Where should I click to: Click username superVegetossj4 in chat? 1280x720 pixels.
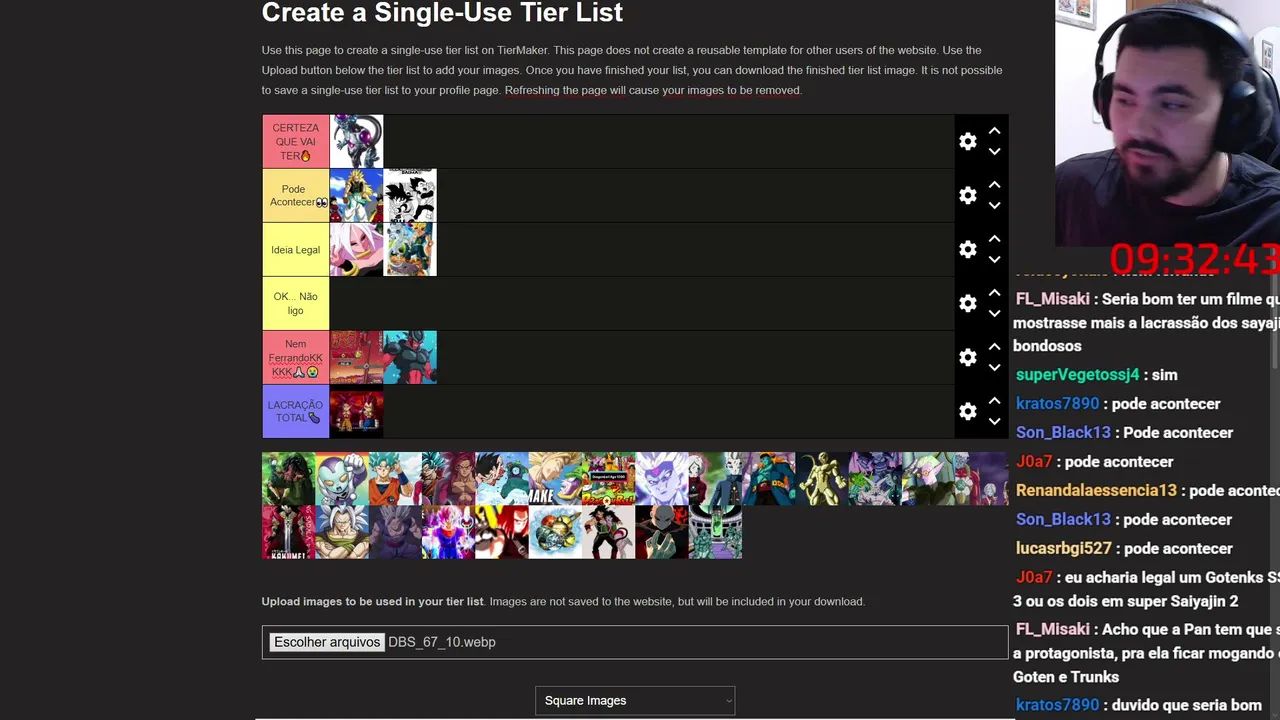[x=1077, y=375]
